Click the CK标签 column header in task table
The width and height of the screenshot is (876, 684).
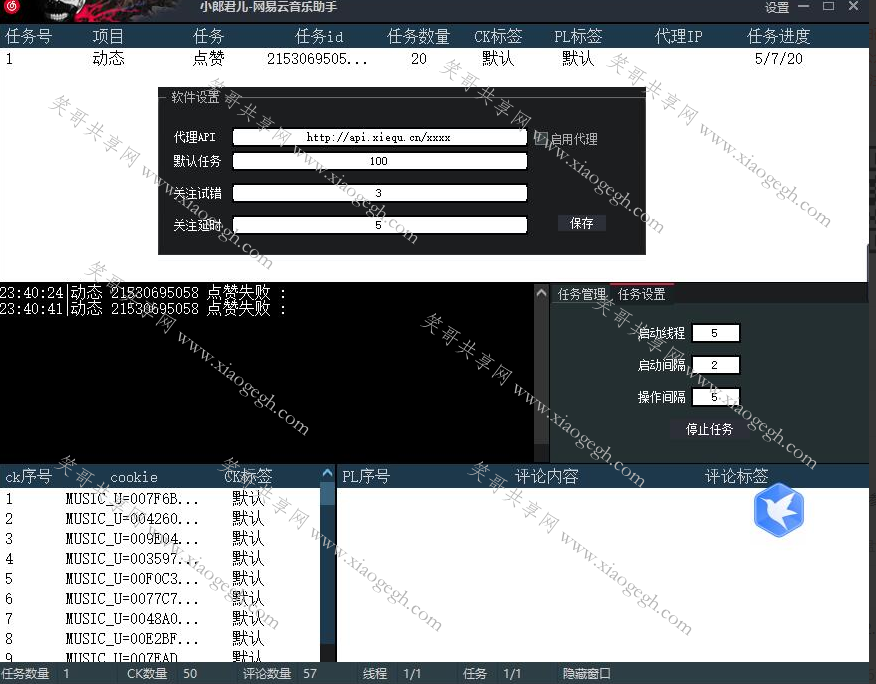(x=498, y=36)
